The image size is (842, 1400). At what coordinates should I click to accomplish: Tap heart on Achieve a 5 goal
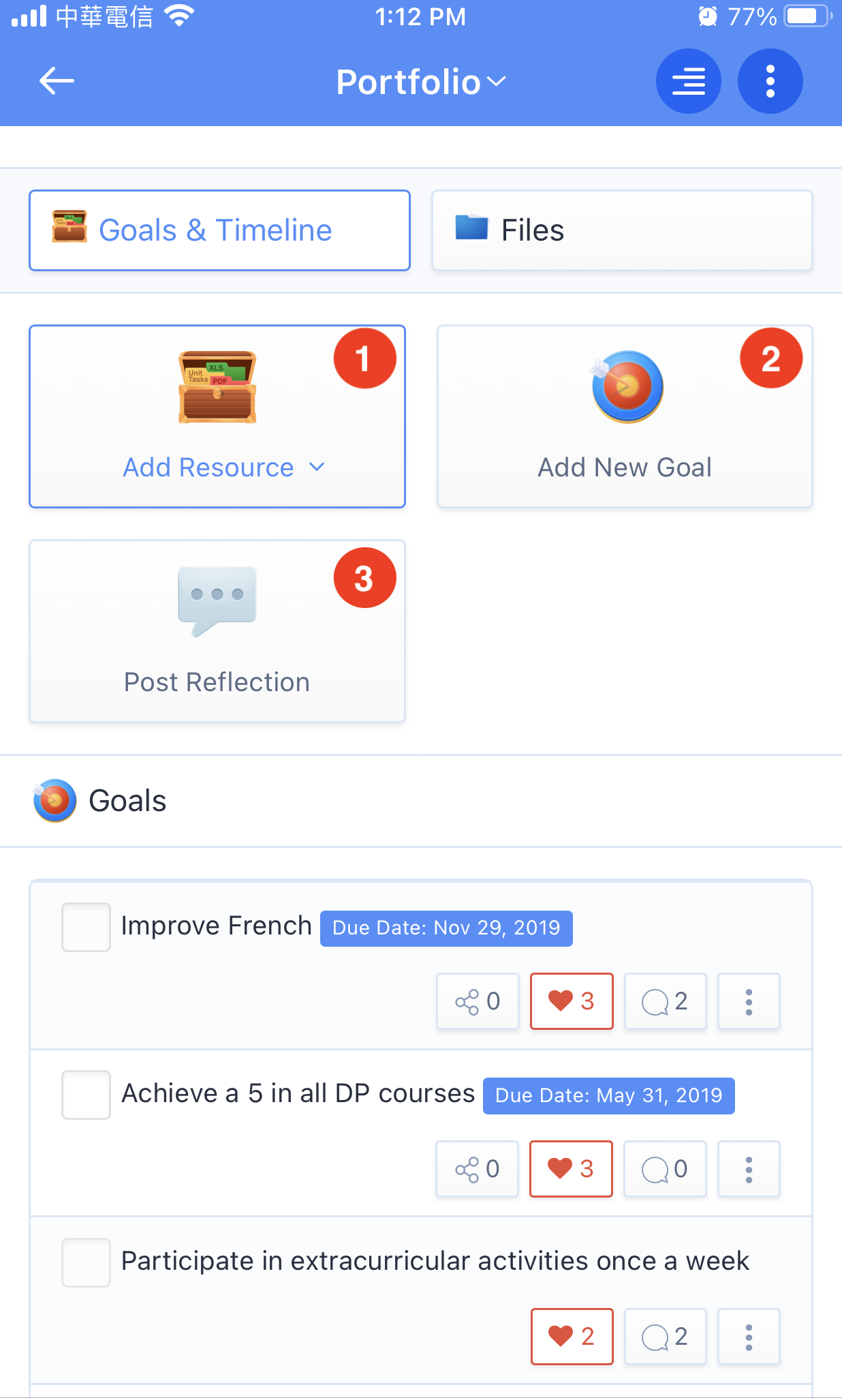(x=571, y=1169)
